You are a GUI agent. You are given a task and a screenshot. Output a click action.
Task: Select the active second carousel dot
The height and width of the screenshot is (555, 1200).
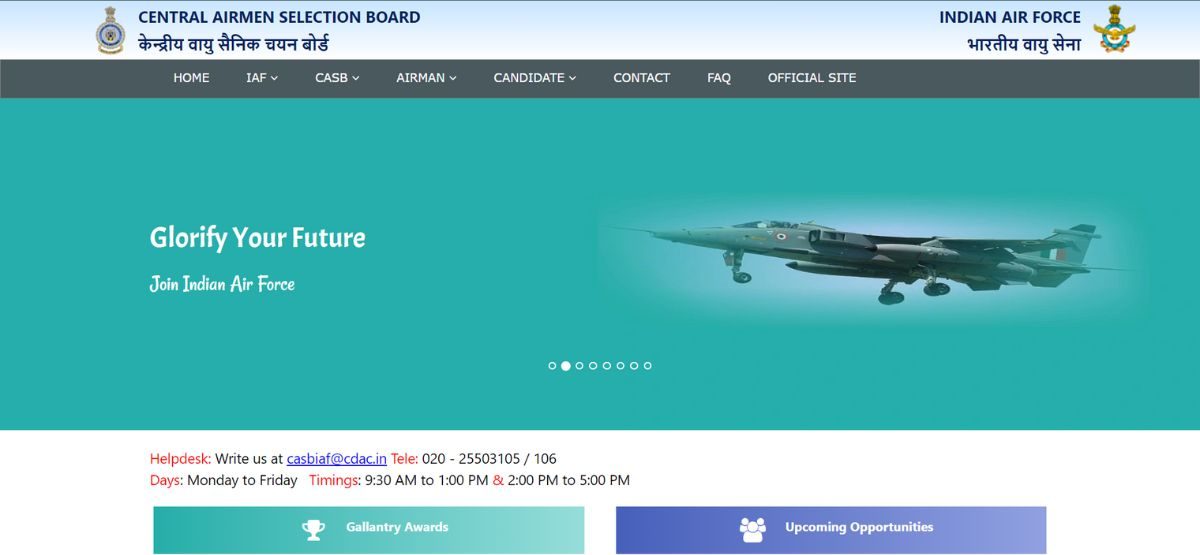566,366
